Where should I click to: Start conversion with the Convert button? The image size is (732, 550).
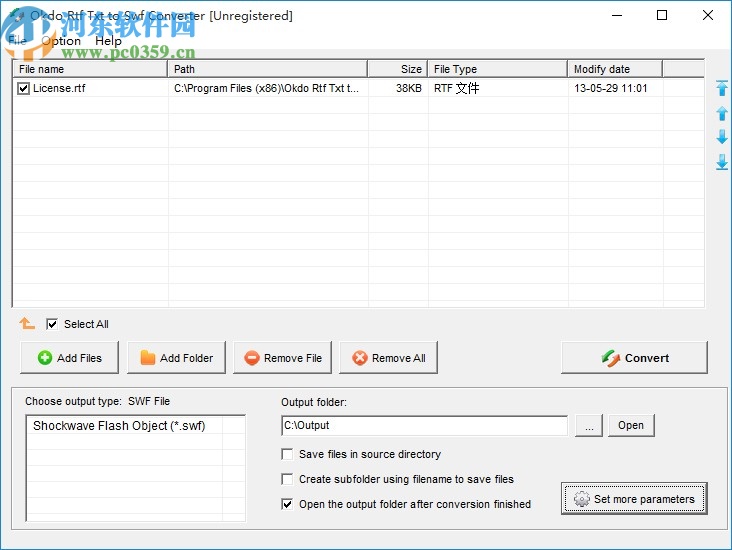coord(634,358)
